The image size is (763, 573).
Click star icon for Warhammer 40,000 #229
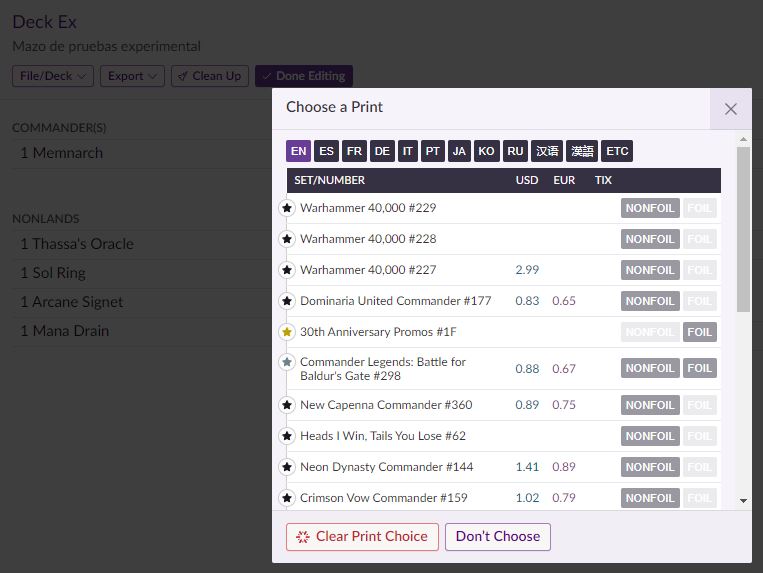[287, 208]
